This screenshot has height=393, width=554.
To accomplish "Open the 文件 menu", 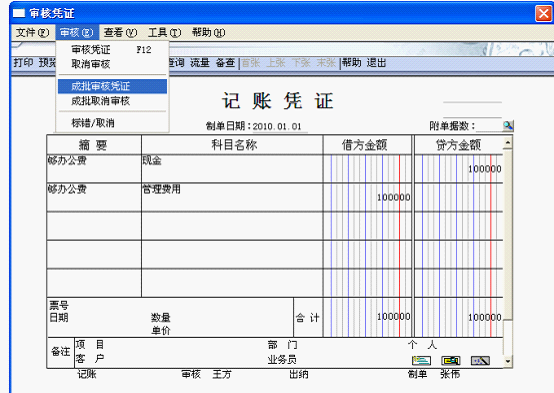I will click(32, 33).
